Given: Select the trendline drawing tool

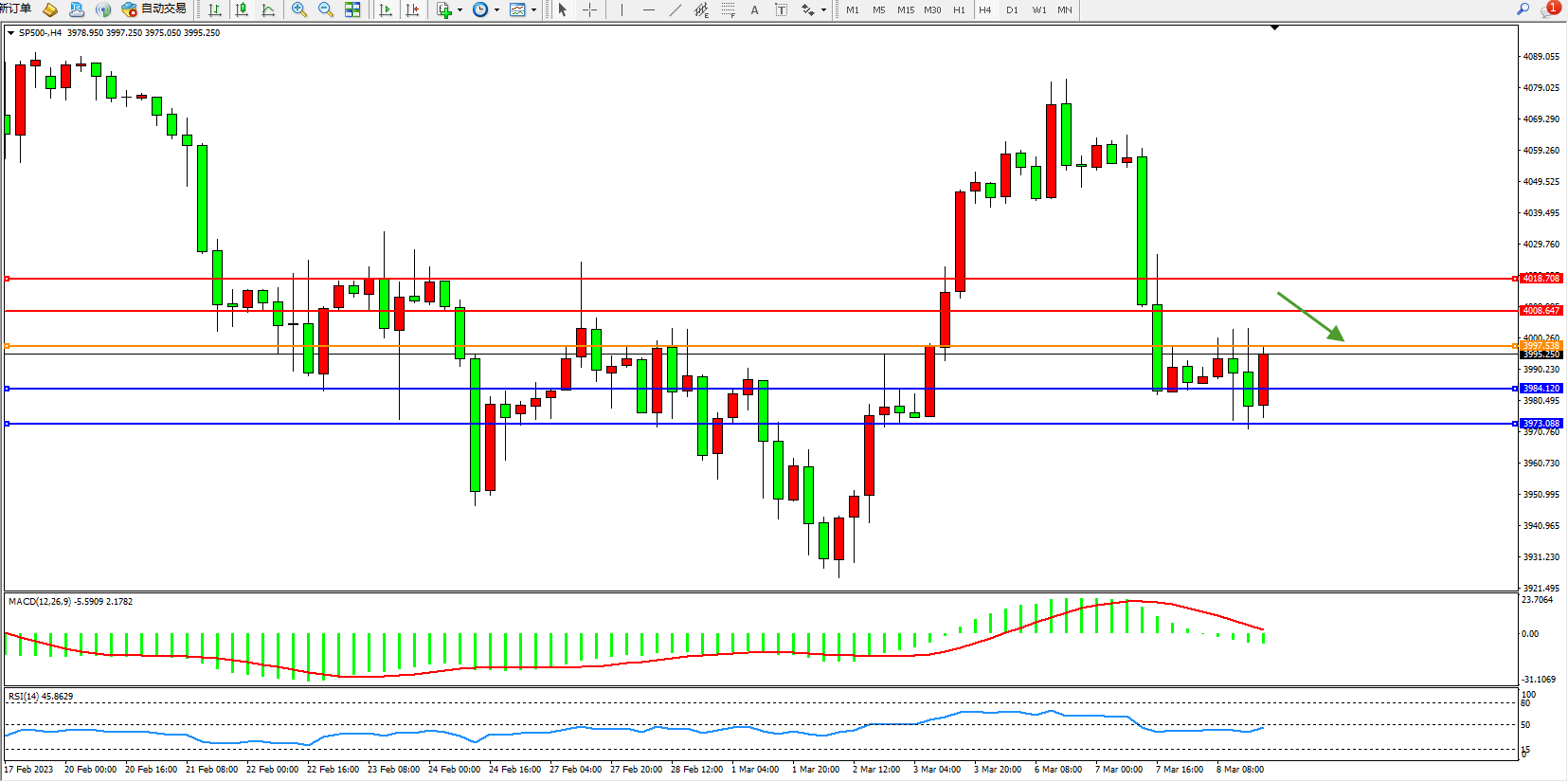Looking at the screenshot, I should click(x=675, y=9).
